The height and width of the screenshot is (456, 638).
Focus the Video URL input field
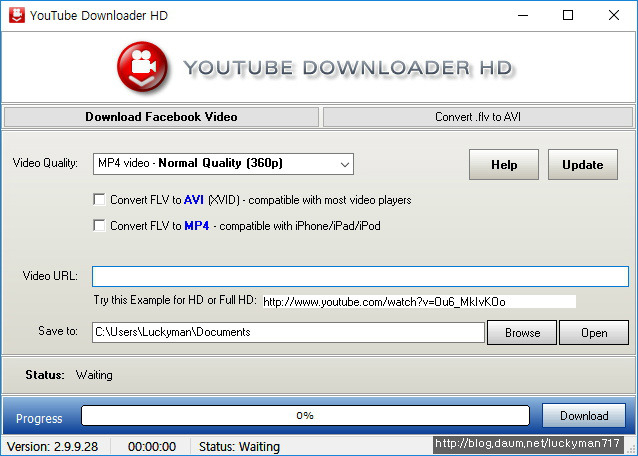pyautogui.click(x=360, y=276)
